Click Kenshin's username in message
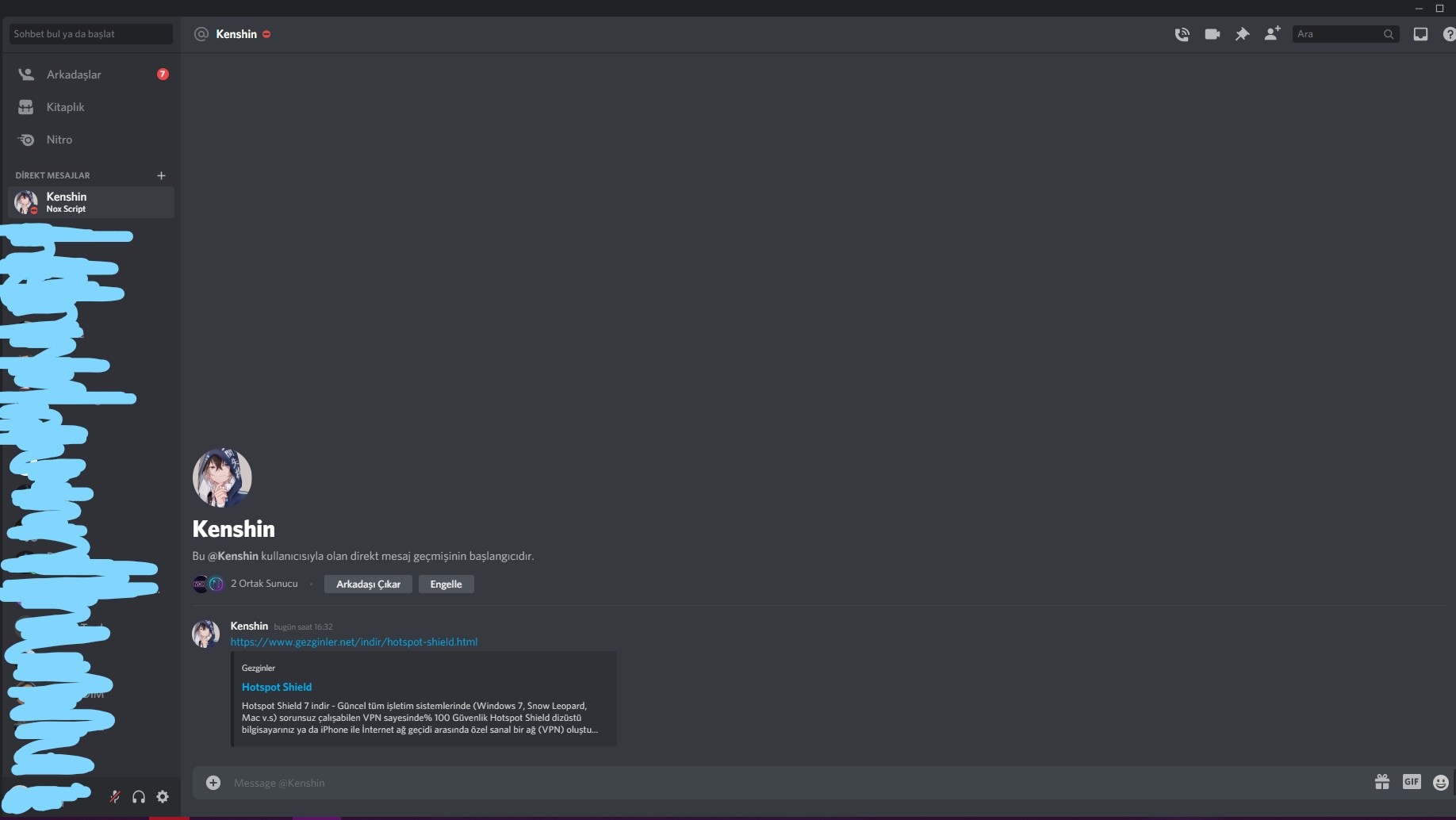The height and width of the screenshot is (820, 1456). click(x=249, y=626)
